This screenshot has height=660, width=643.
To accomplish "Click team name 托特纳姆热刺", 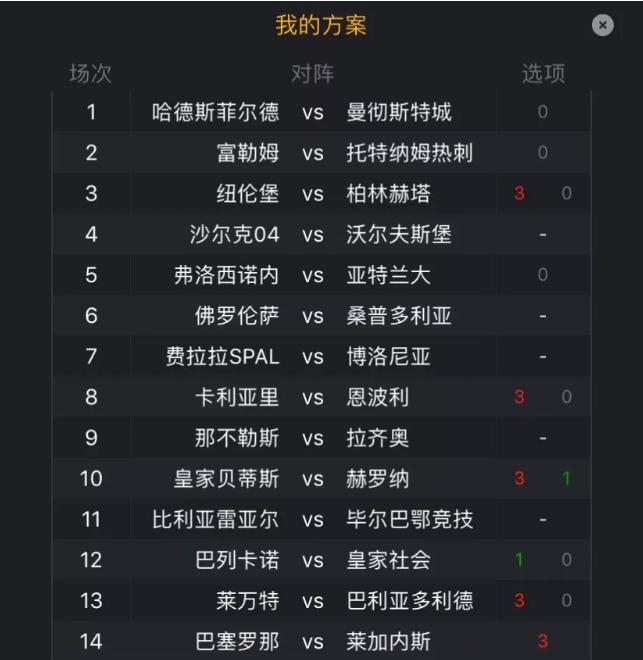I will [x=409, y=152].
